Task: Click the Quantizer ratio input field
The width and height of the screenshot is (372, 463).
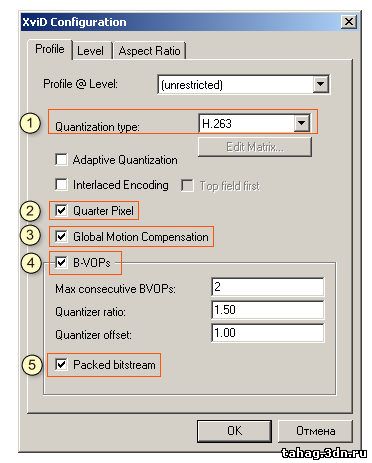Action: (x=268, y=310)
